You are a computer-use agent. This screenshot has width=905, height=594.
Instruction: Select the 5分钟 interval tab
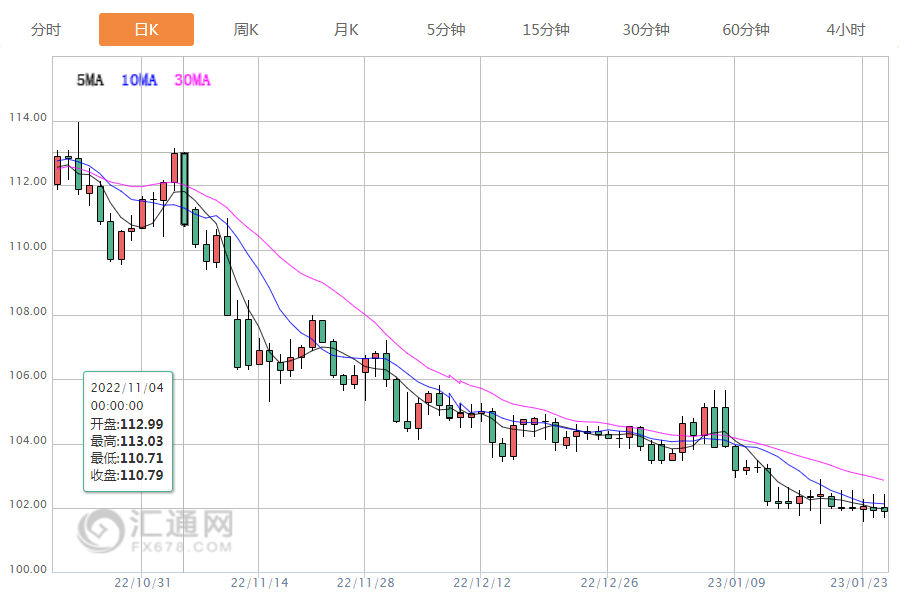[x=446, y=30]
